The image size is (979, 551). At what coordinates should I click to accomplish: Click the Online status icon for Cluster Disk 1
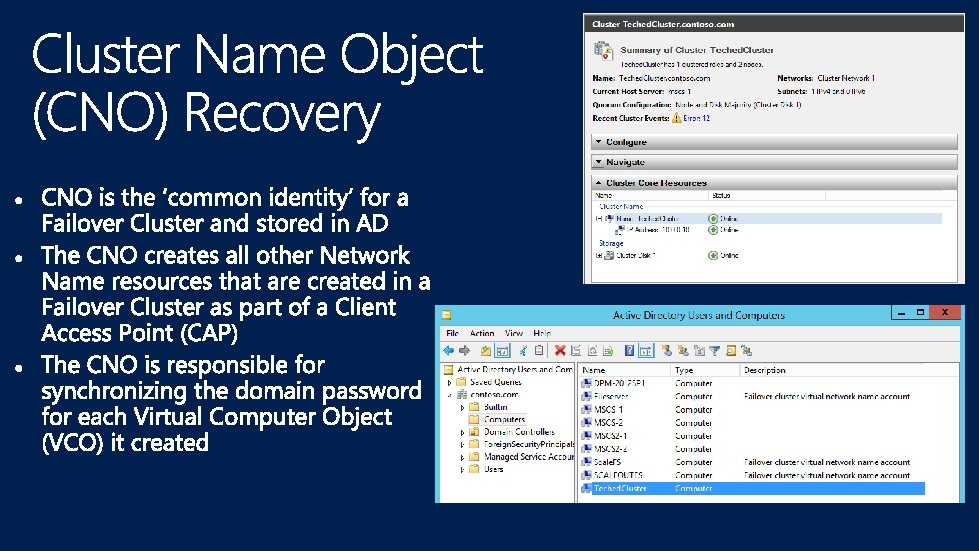713,255
